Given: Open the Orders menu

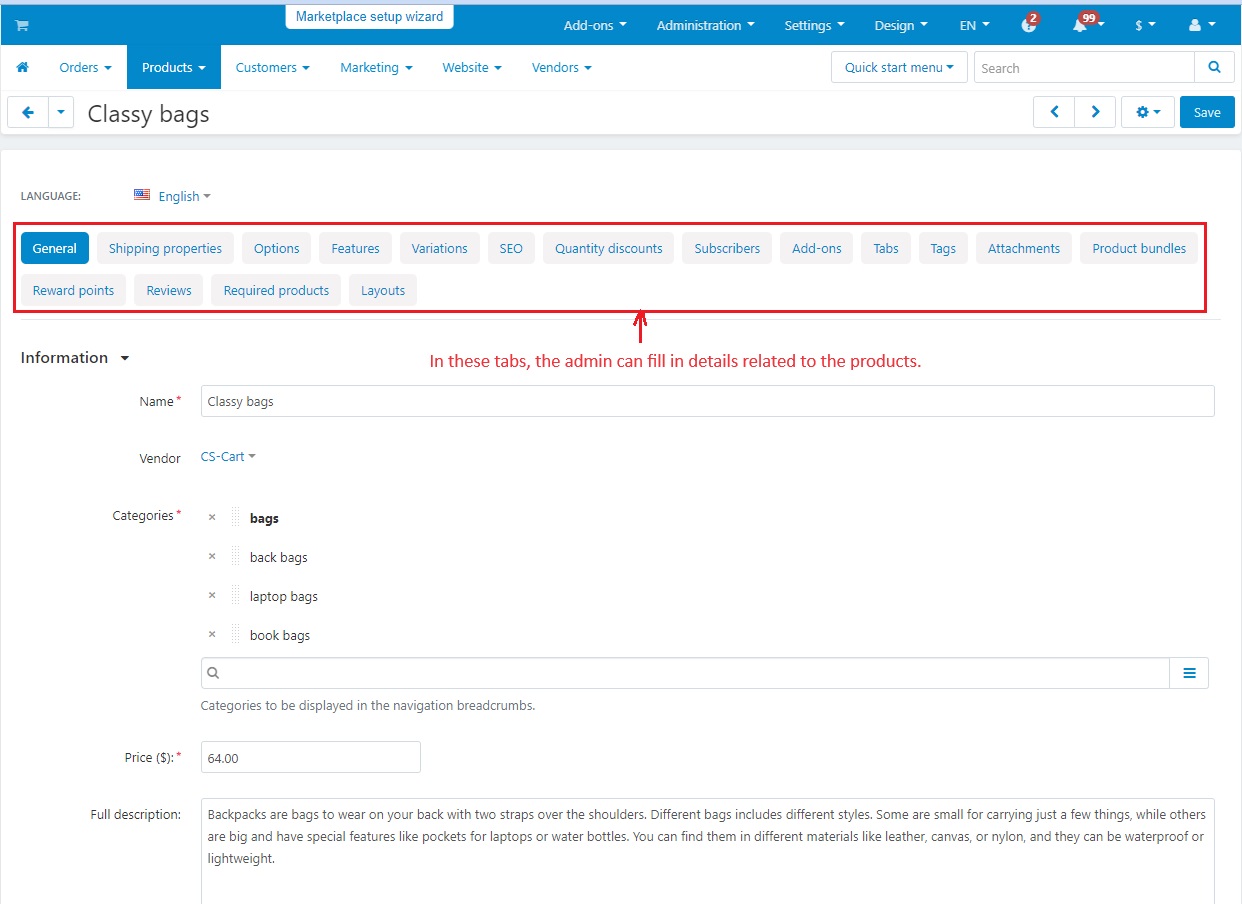Looking at the screenshot, I should 85,68.
